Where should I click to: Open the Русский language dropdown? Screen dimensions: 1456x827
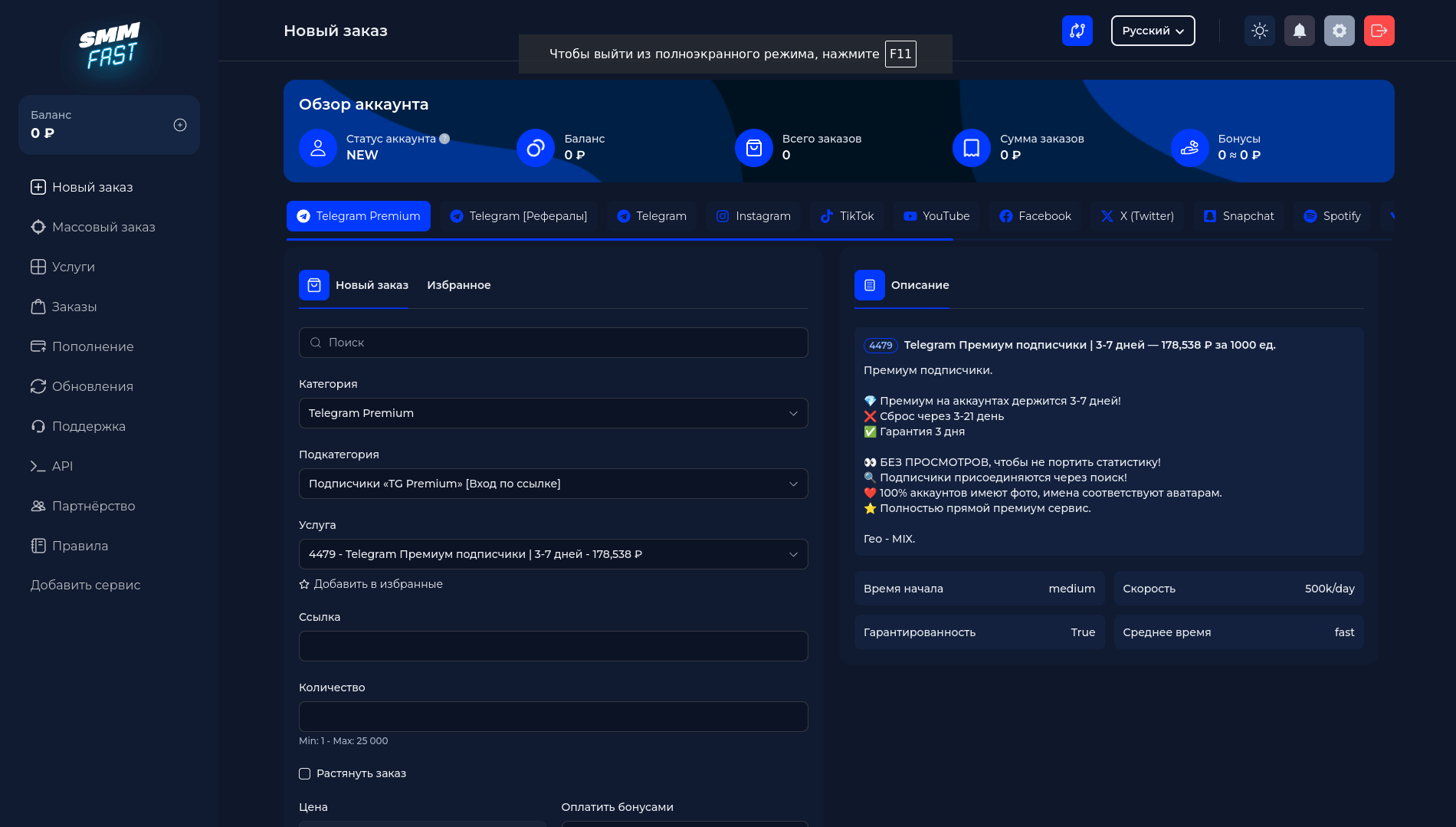(1153, 31)
